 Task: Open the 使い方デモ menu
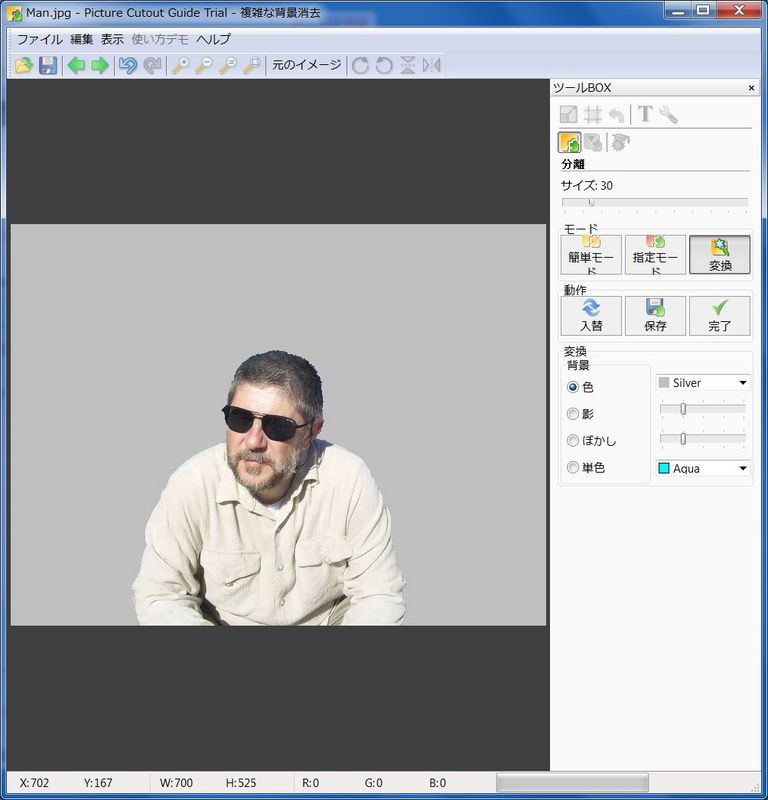coord(160,39)
